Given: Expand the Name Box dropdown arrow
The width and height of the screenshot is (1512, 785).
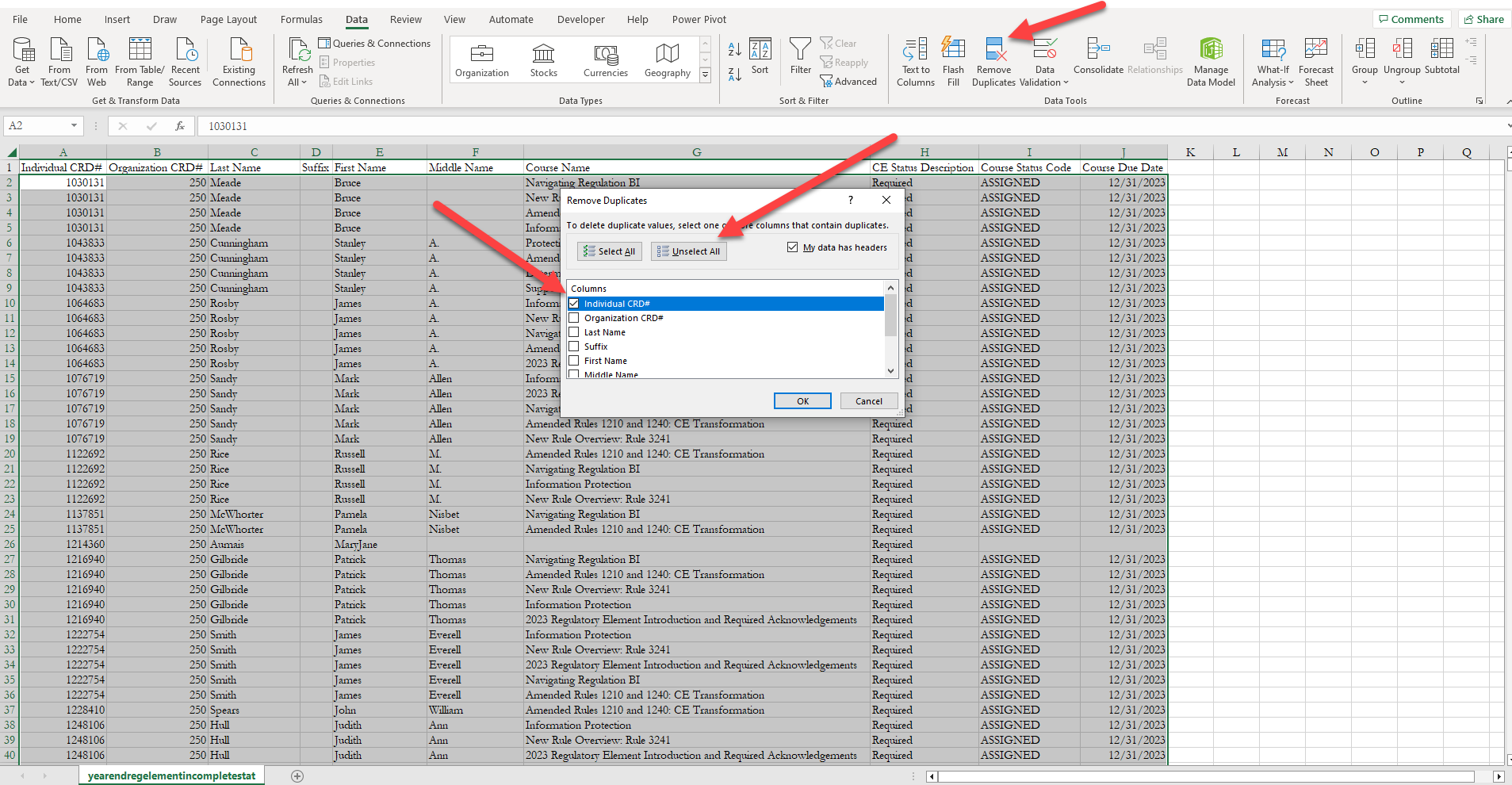Looking at the screenshot, I should tap(74, 126).
